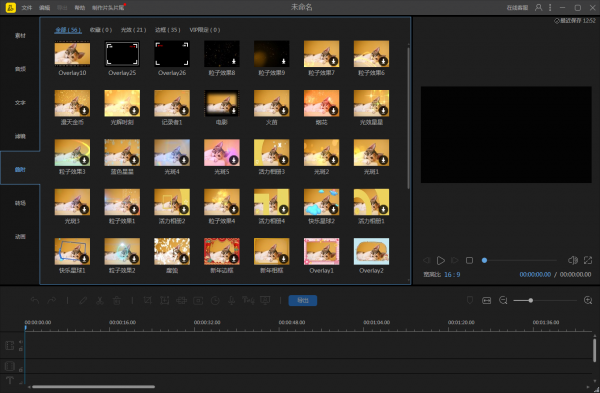Viewport: 600px width, 393px height.
Task: Switch to the 边框 (35) tab
Action: tap(168, 30)
